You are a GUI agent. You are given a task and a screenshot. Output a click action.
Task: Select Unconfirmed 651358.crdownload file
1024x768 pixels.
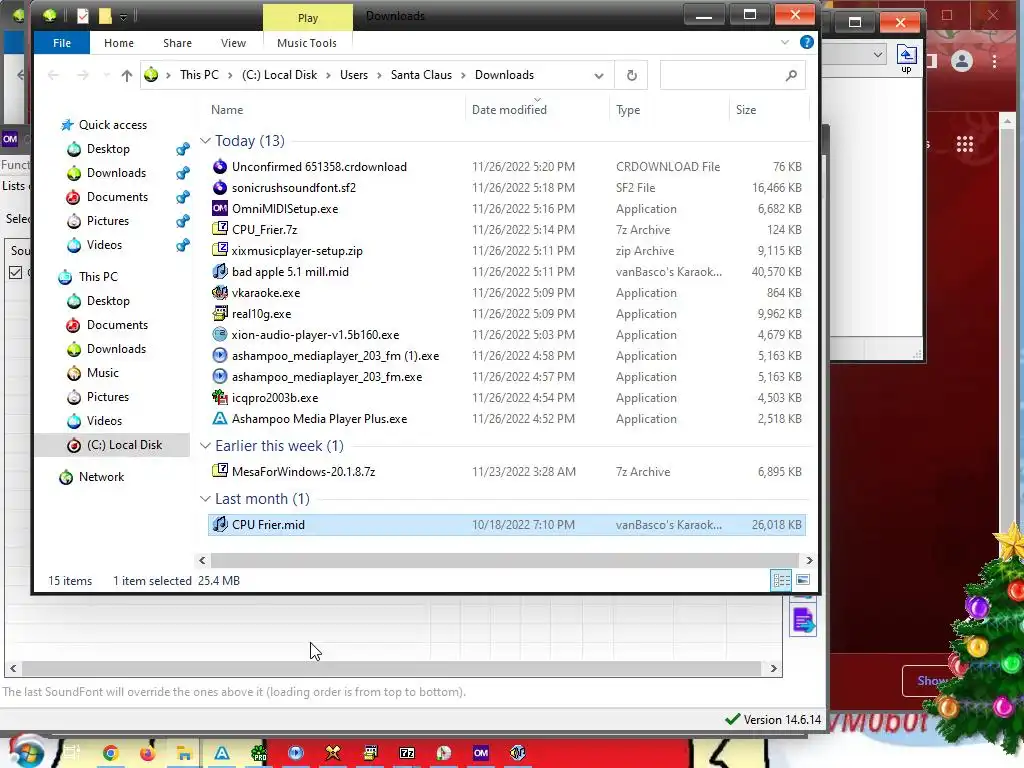point(319,167)
